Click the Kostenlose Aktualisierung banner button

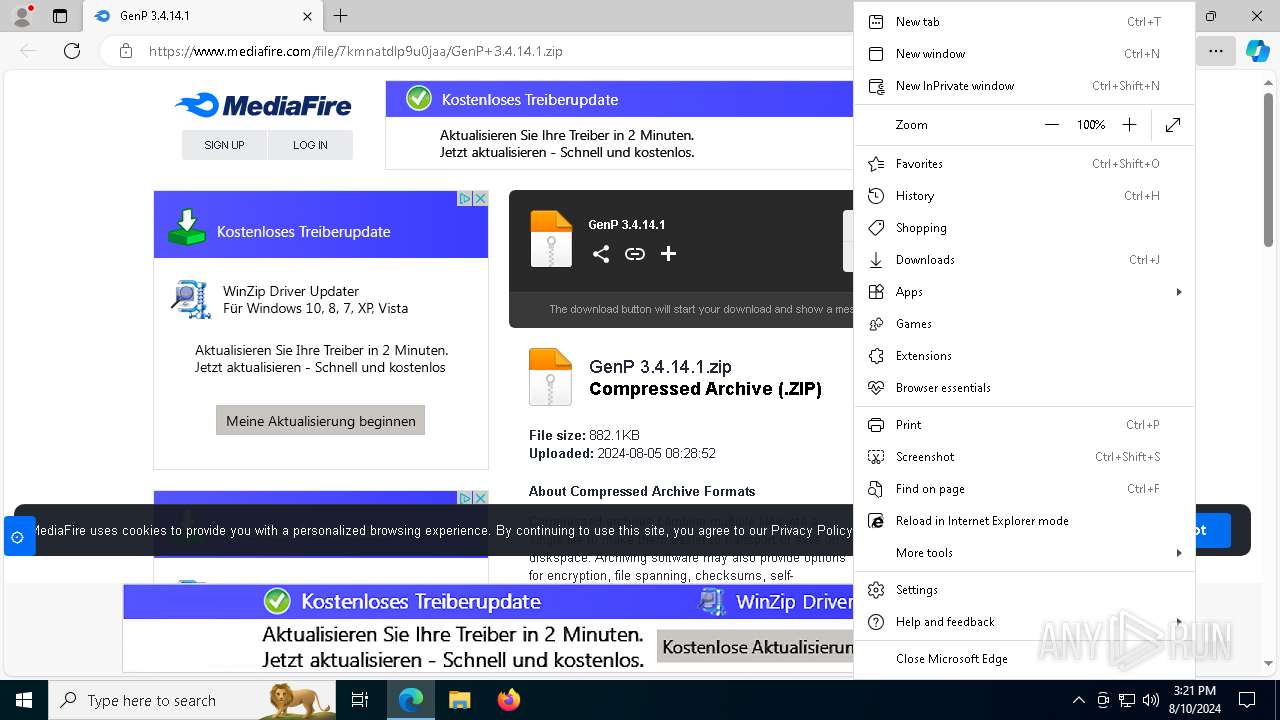click(x=755, y=647)
